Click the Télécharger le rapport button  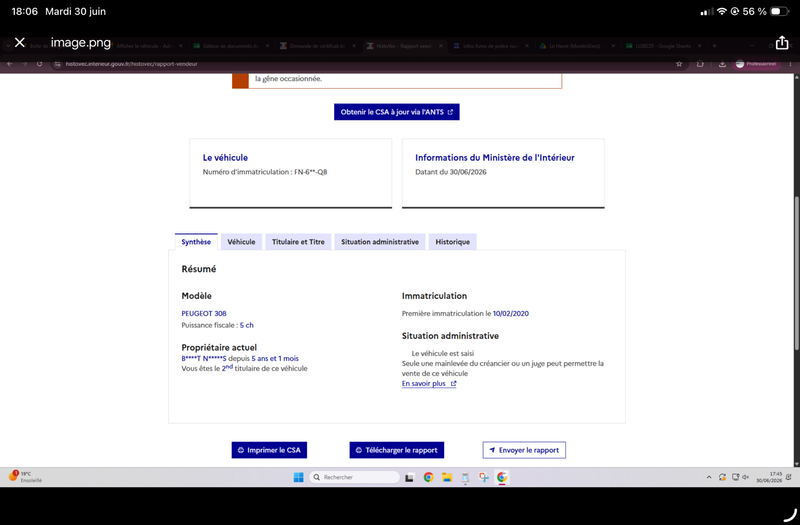[x=396, y=450]
